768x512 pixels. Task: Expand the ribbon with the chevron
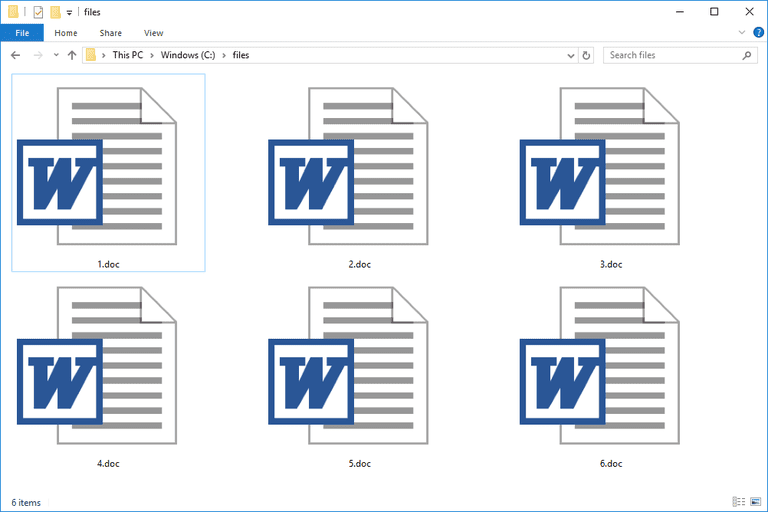pyautogui.click(x=742, y=33)
